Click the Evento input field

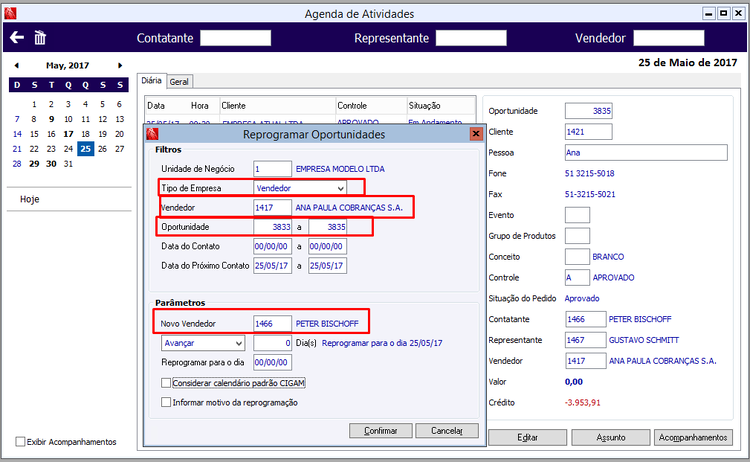577,215
